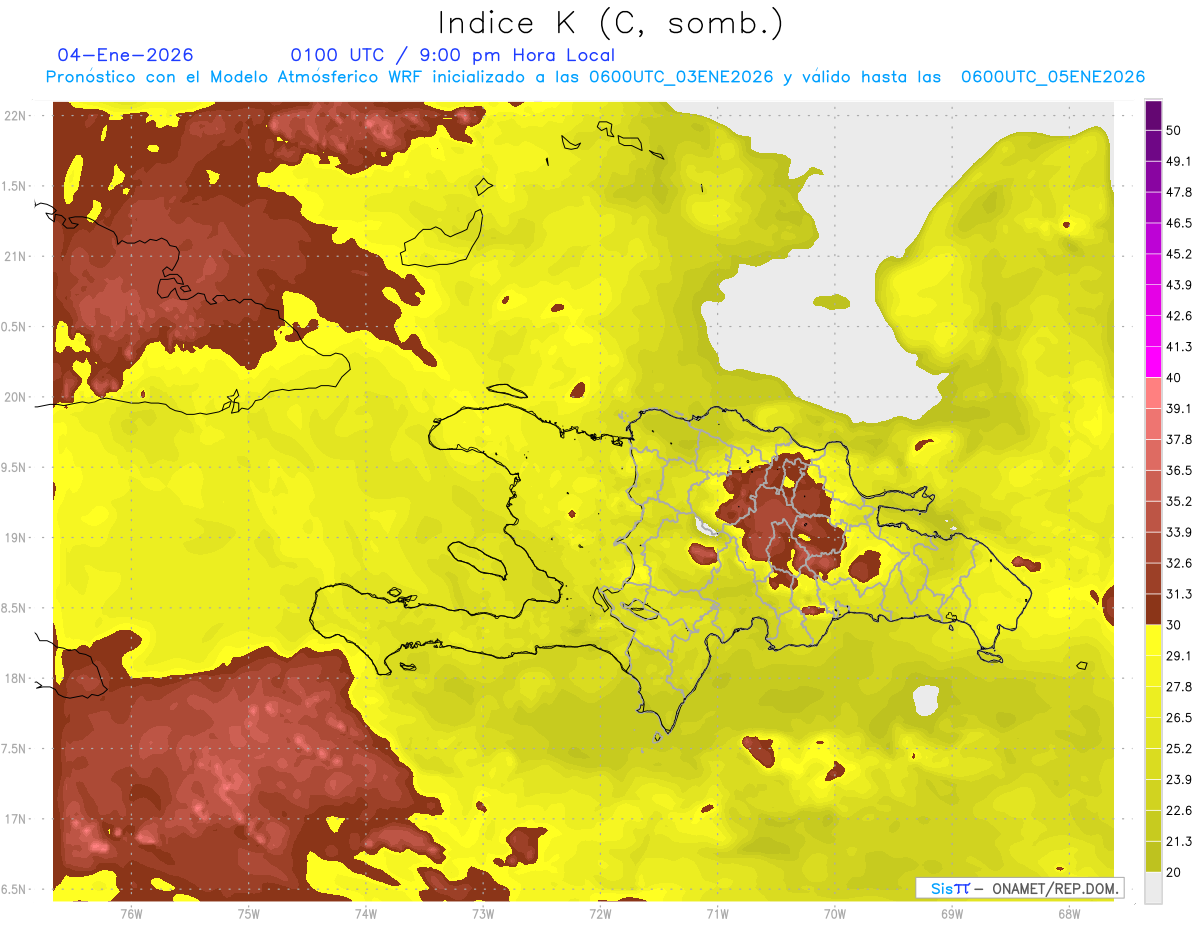
Task: Click the "27.8" color scale value
Action: click(x=1179, y=686)
